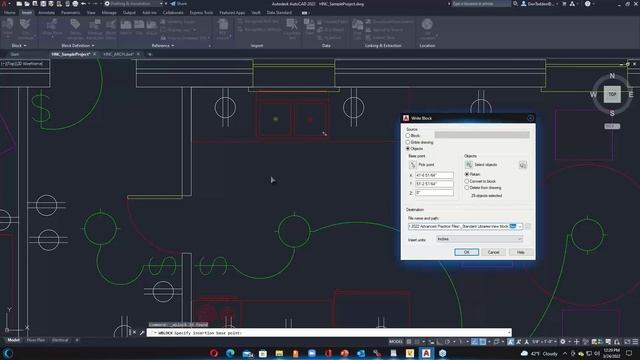Click the browse button beside file path
This screenshot has width=640, height=360.
(x=528, y=227)
